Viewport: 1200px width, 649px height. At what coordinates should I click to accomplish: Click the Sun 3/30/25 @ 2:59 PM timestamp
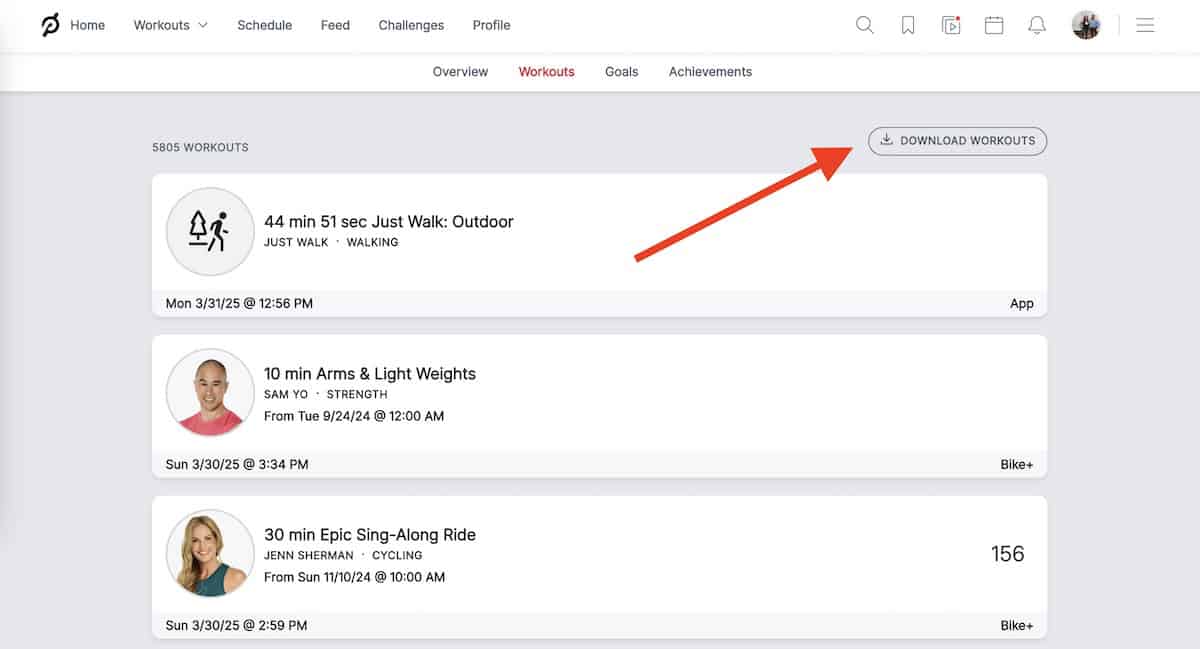click(x=236, y=625)
